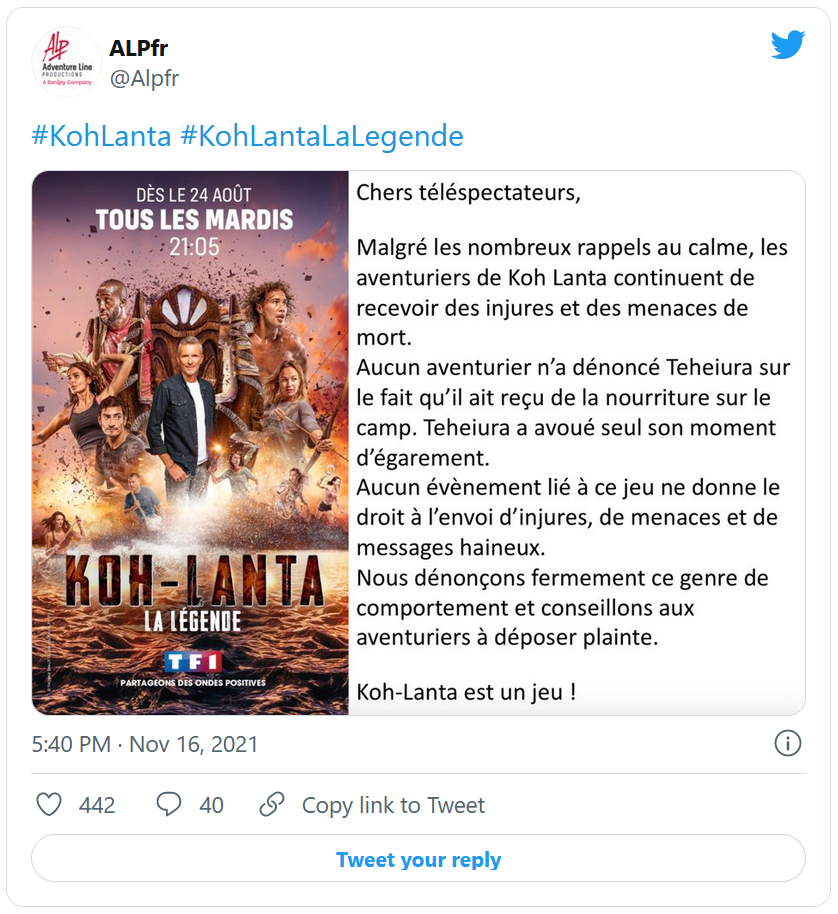
Task: Open the @Alpfr handle
Action: 145,78
